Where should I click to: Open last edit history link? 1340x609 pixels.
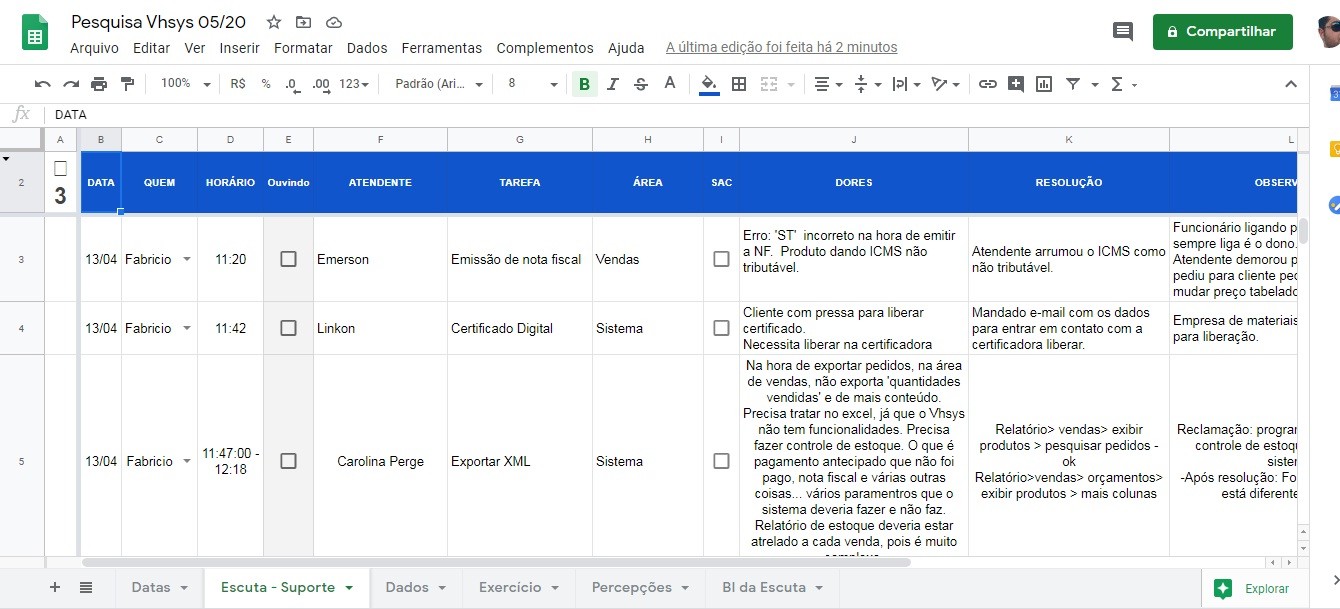tap(781, 48)
